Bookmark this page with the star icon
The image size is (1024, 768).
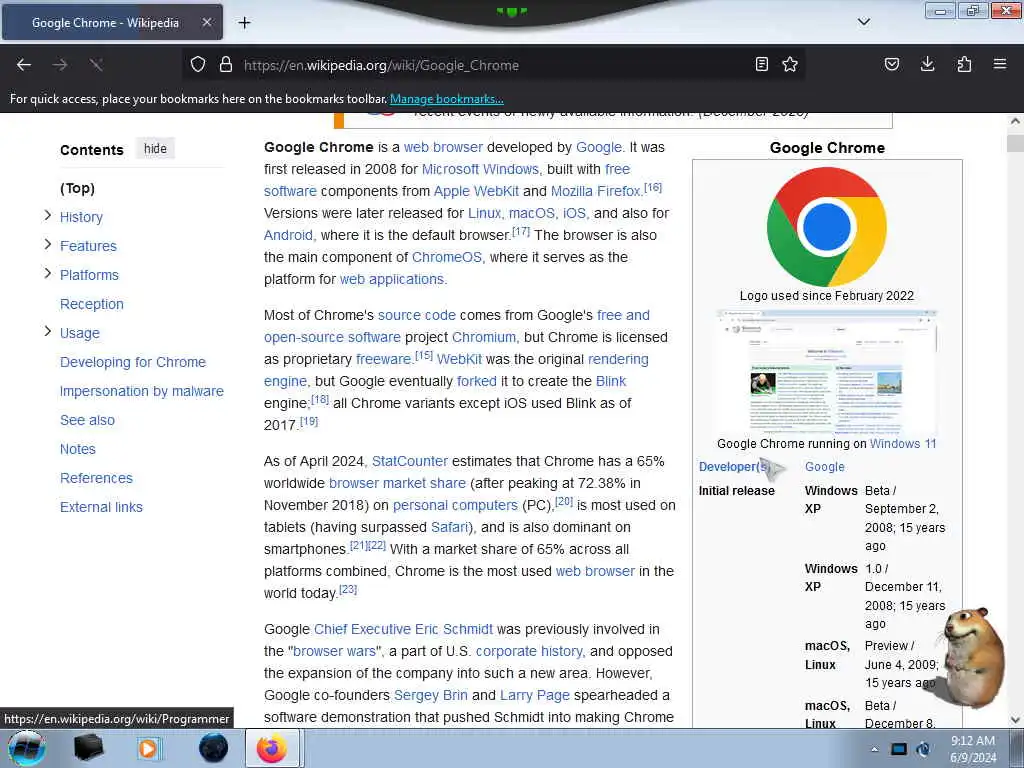tap(790, 64)
